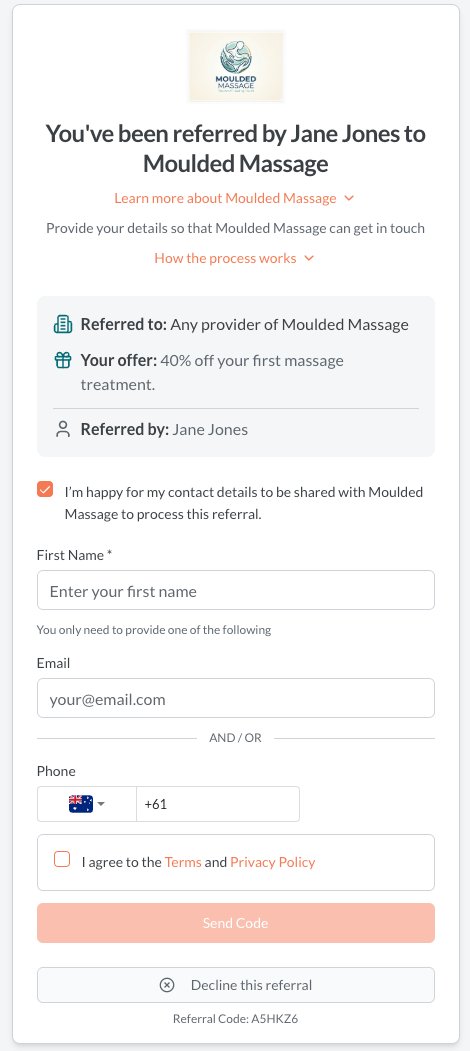The image size is (470, 1051).
Task: Focus the phone number field with +61
Action: [x=218, y=804]
